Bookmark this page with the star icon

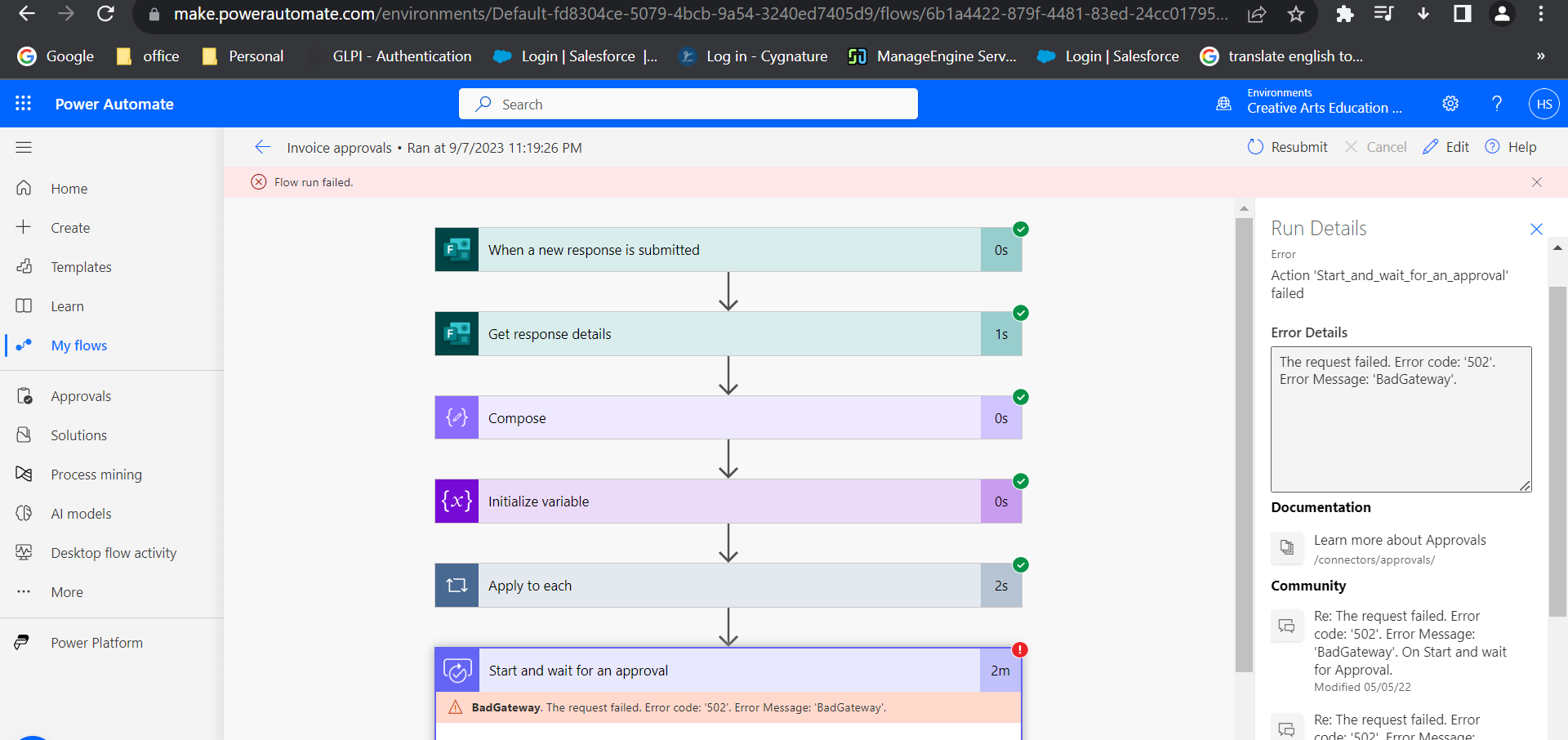tap(1296, 14)
